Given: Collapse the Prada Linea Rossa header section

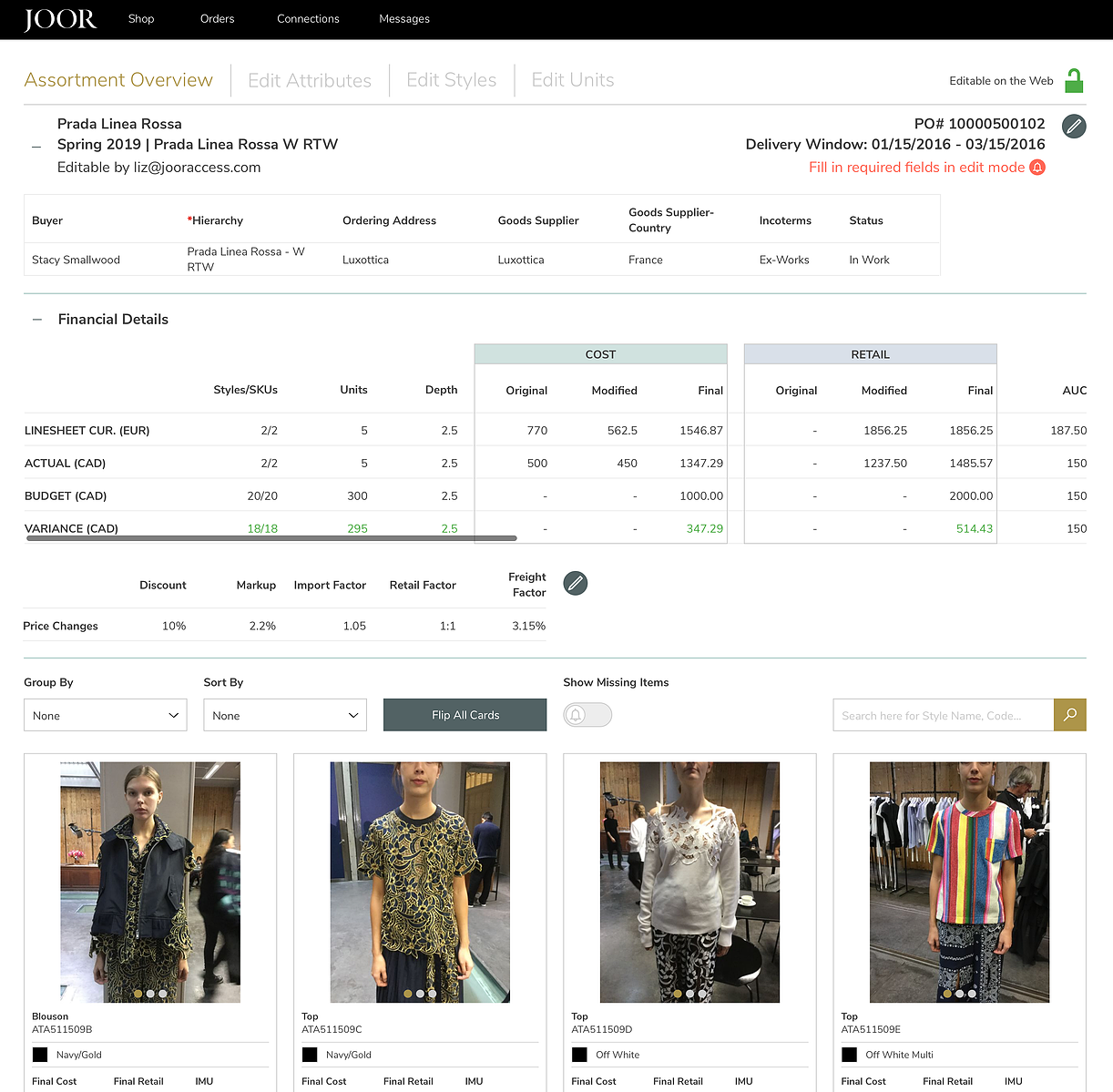Looking at the screenshot, I should [36, 146].
